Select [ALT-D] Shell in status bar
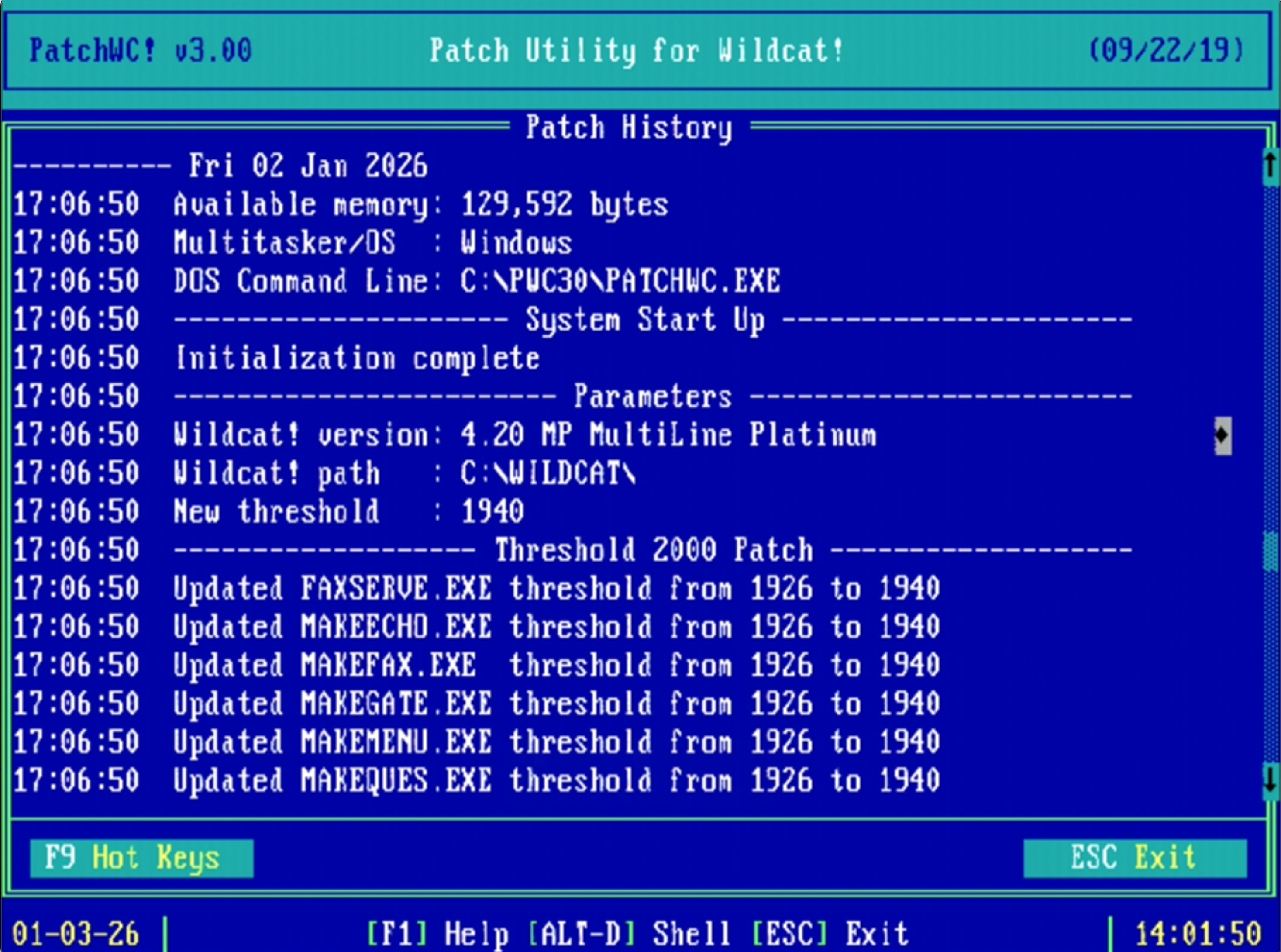This screenshot has width=1281, height=952. pyautogui.click(x=629, y=933)
